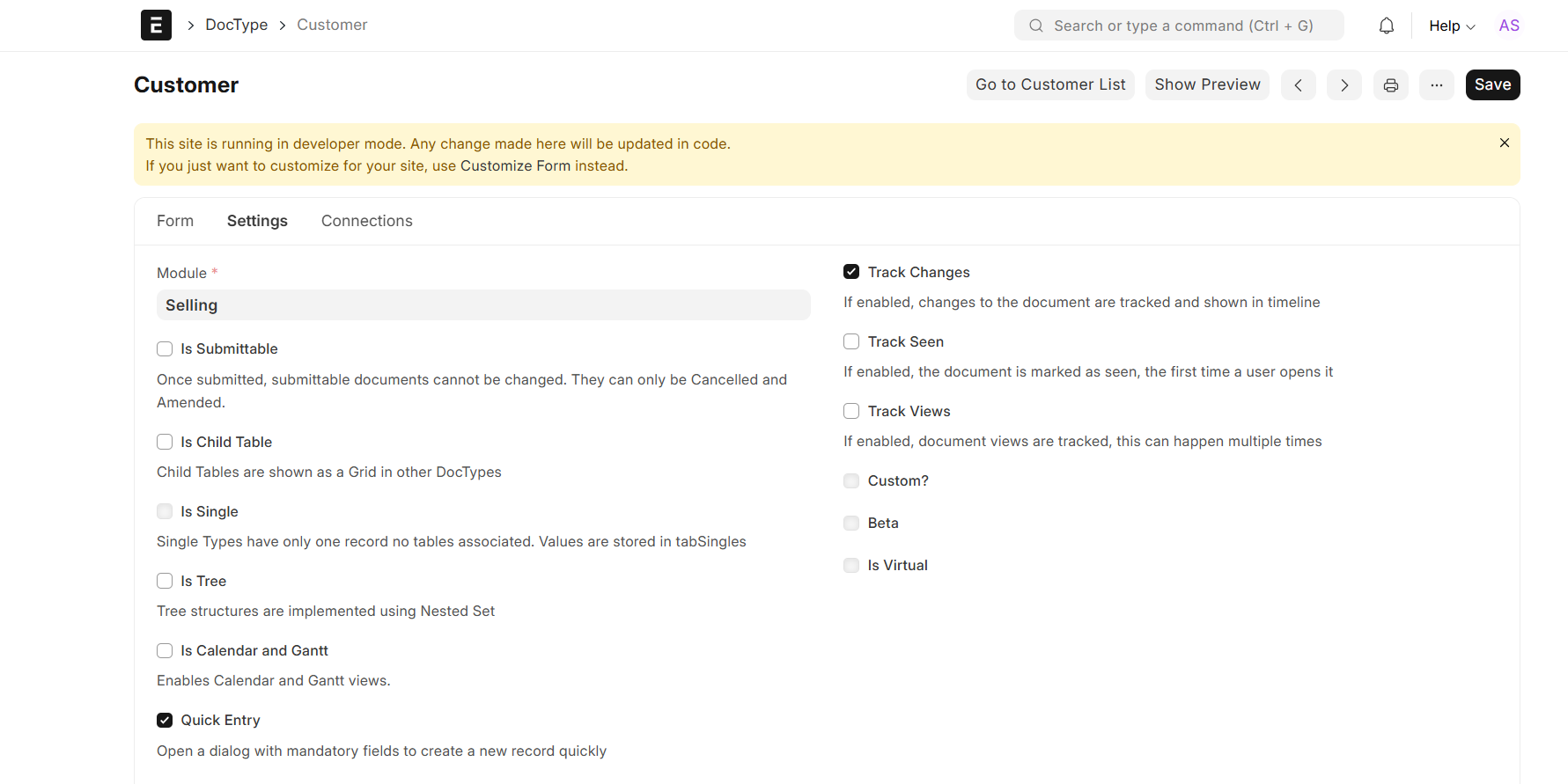This screenshot has height=784, width=1568.
Task: Switch to the Form tab
Action: [x=175, y=221]
